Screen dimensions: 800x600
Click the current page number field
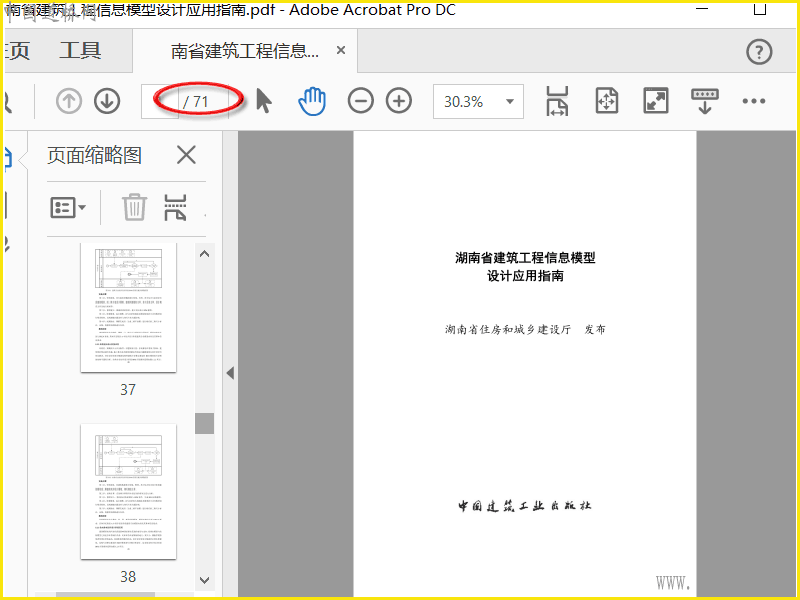point(160,102)
